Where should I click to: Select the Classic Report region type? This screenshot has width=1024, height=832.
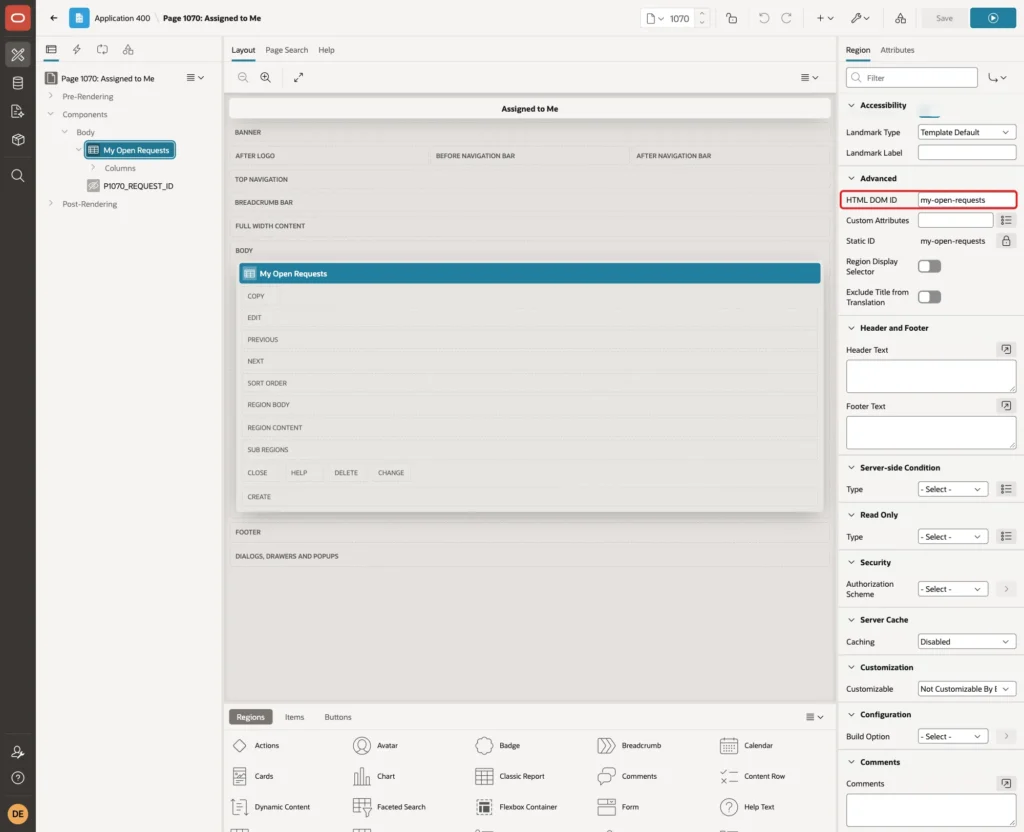510,776
